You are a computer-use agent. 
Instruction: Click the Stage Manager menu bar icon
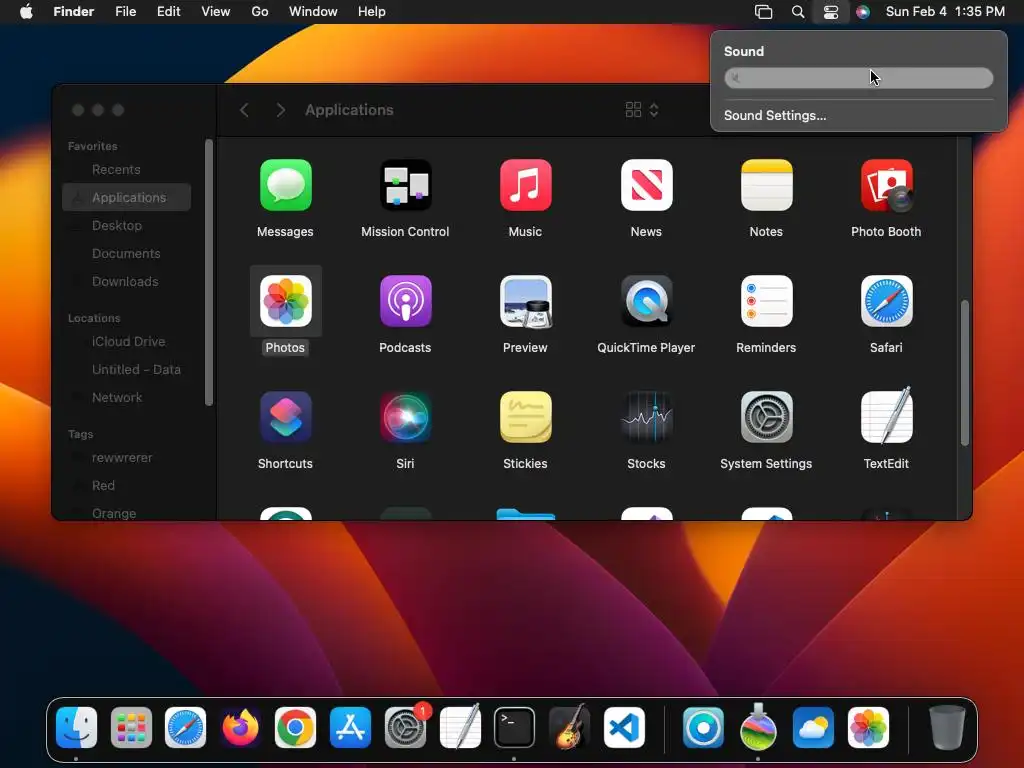tap(763, 12)
